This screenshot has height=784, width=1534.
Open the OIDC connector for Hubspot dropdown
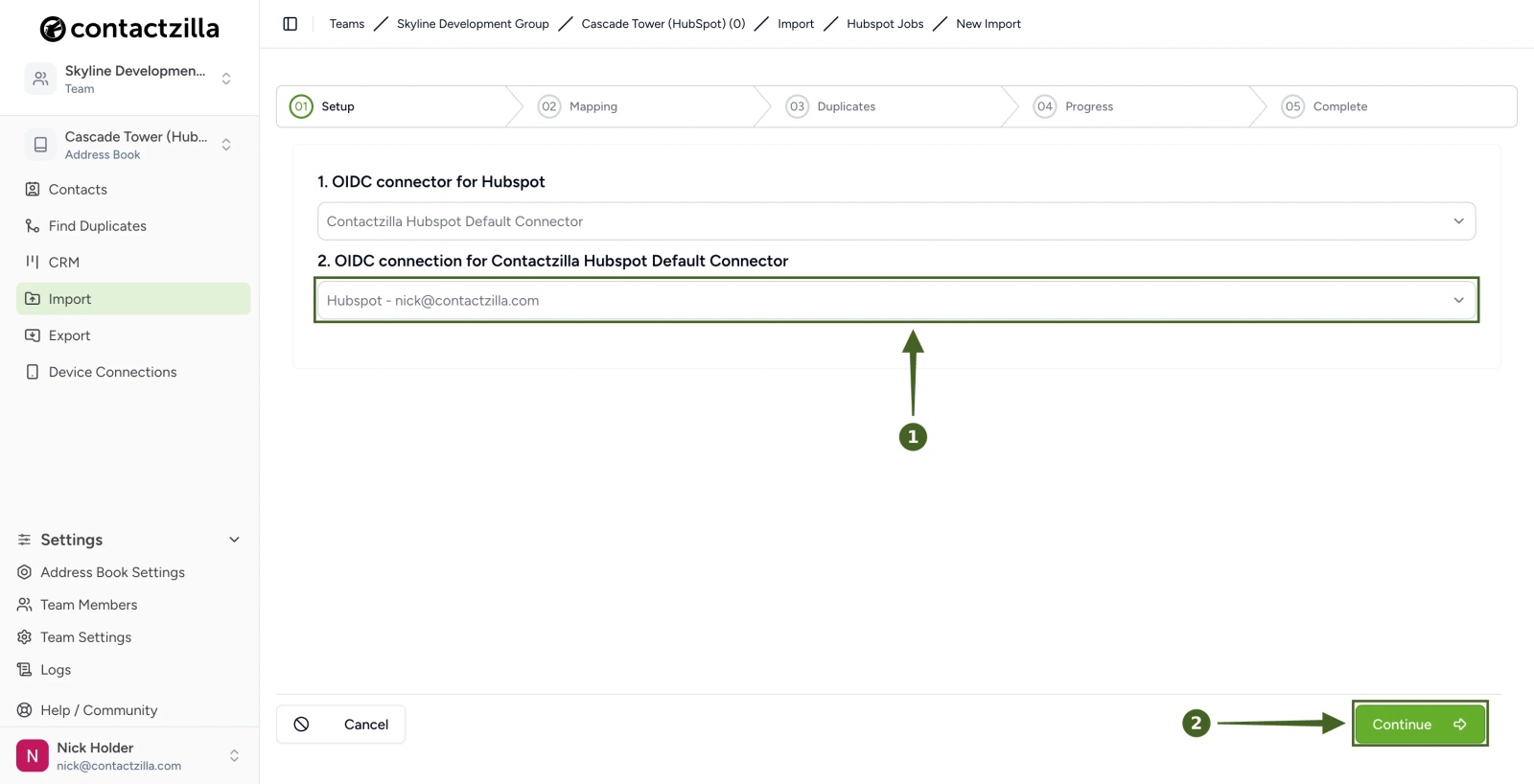(x=896, y=221)
